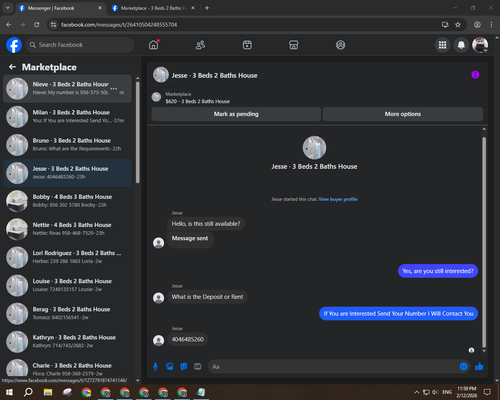Image resolution: width=500 pixels, height=400 pixels.
Task: Open the Bruno - 3 Beds 2 Baths House chat
Action: click(67, 145)
